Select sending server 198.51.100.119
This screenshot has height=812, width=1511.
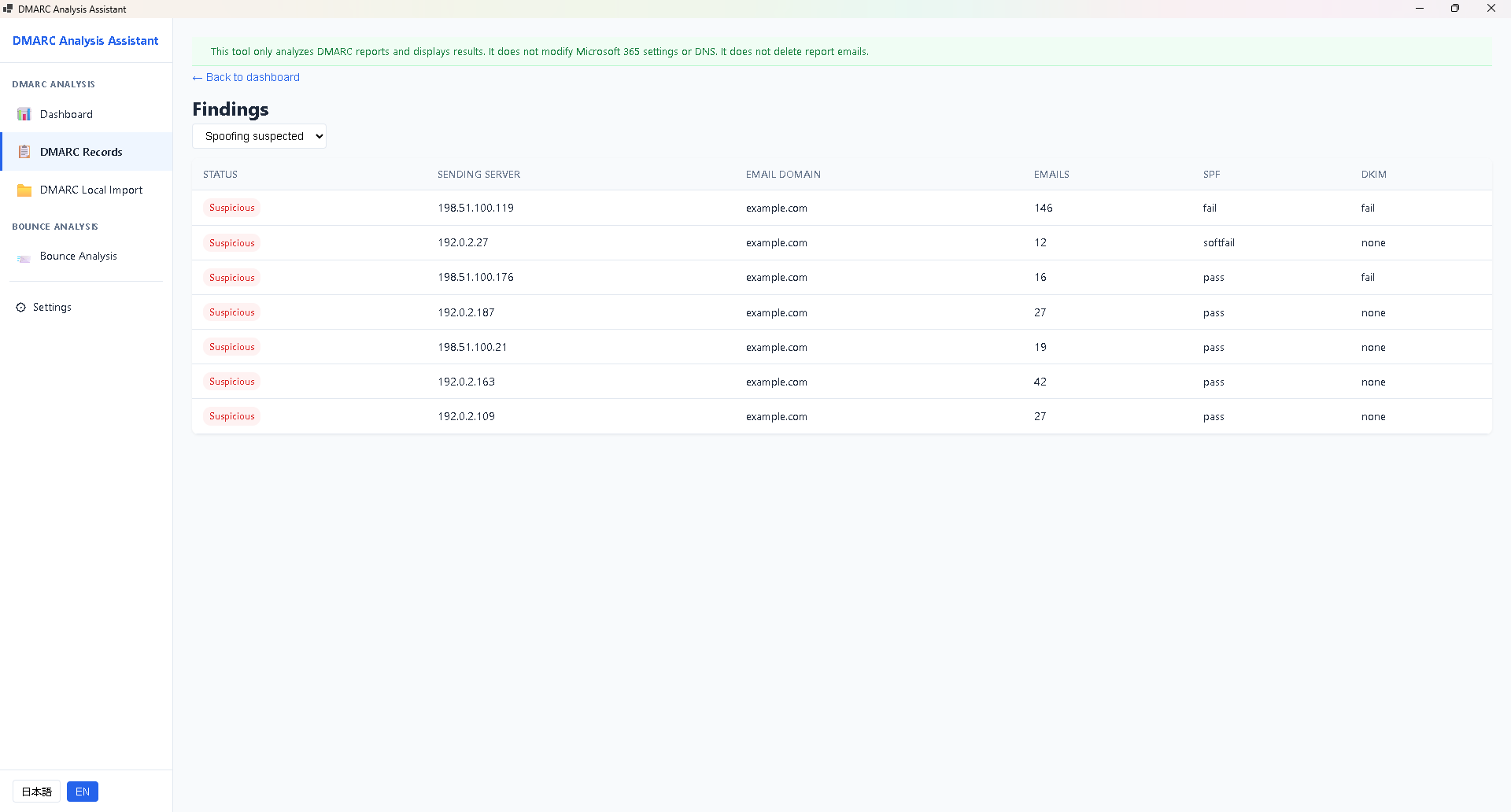[475, 208]
